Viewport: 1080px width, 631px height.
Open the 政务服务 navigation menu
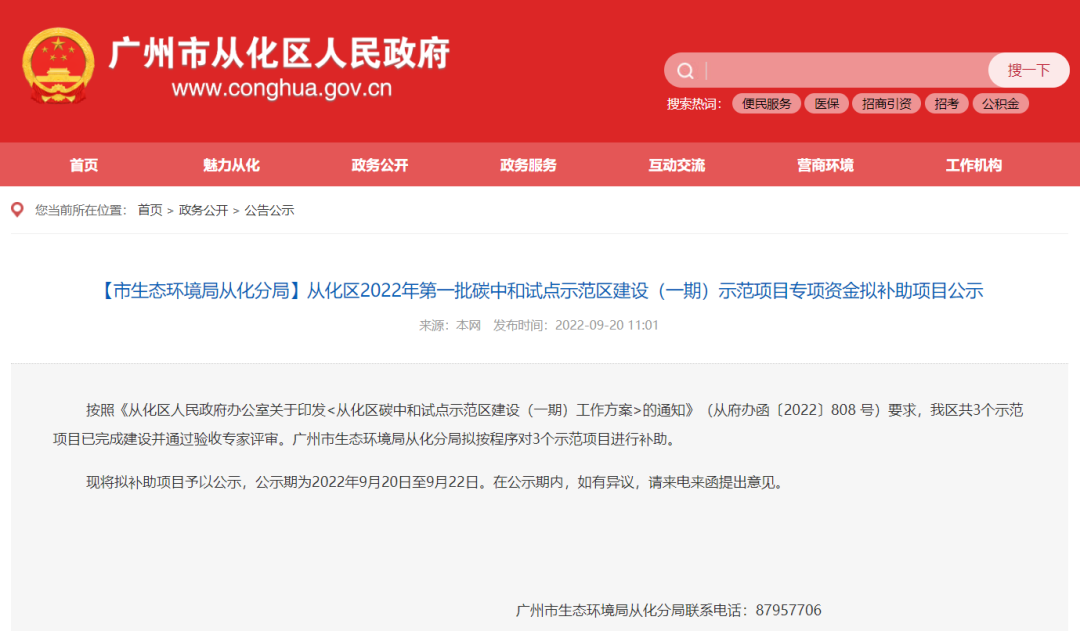[528, 165]
